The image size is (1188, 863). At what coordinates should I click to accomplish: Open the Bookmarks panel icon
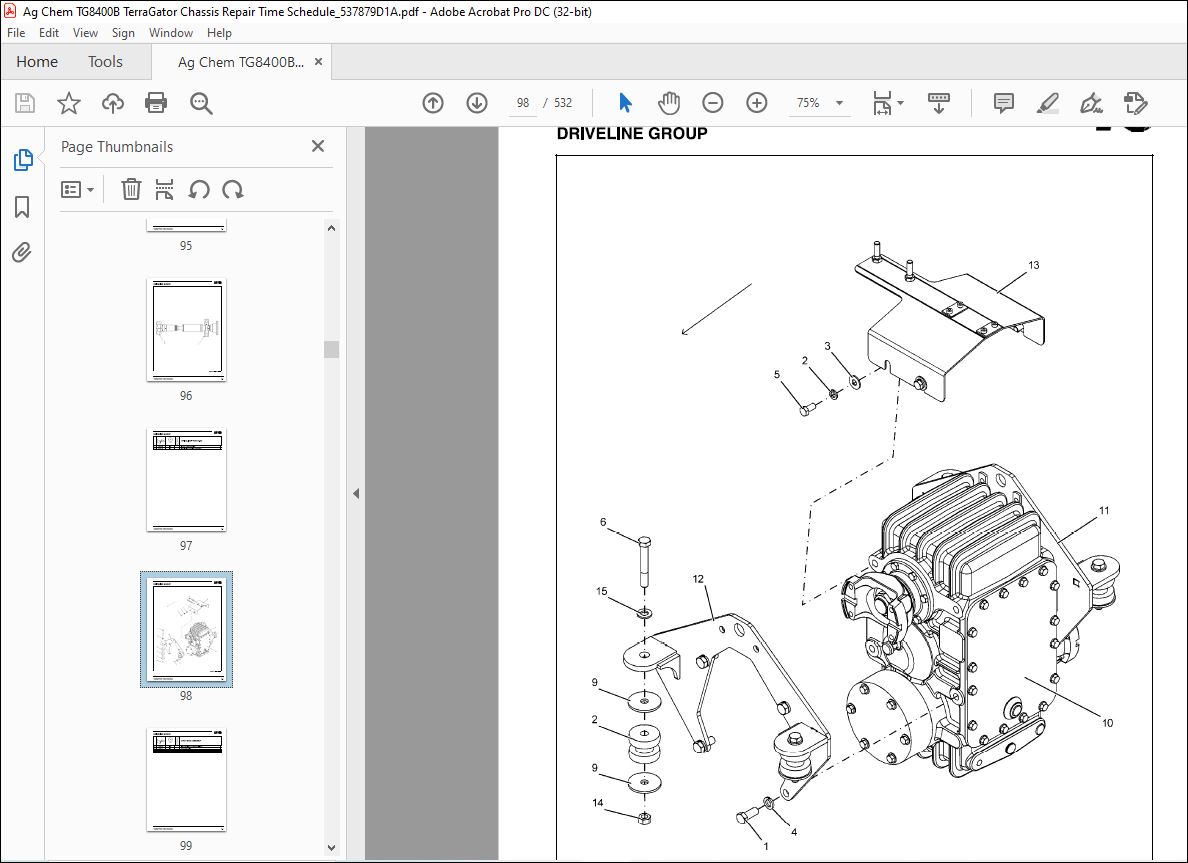click(22, 207)
